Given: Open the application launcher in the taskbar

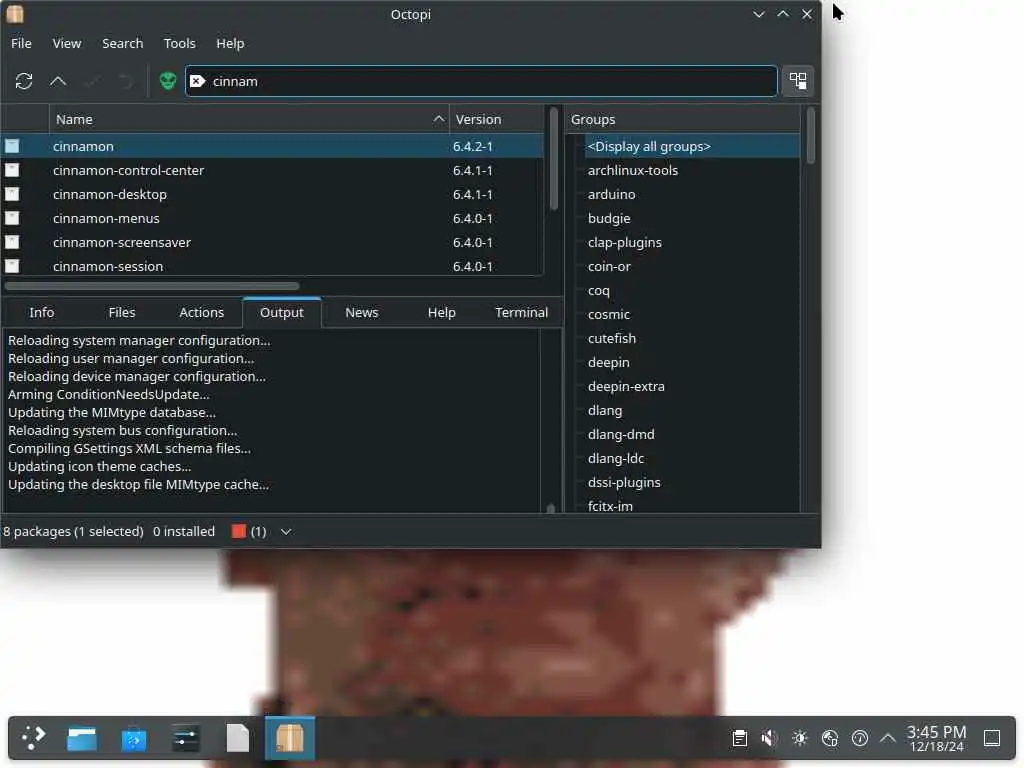Looking at the screenshot, I should click(33, 738).
